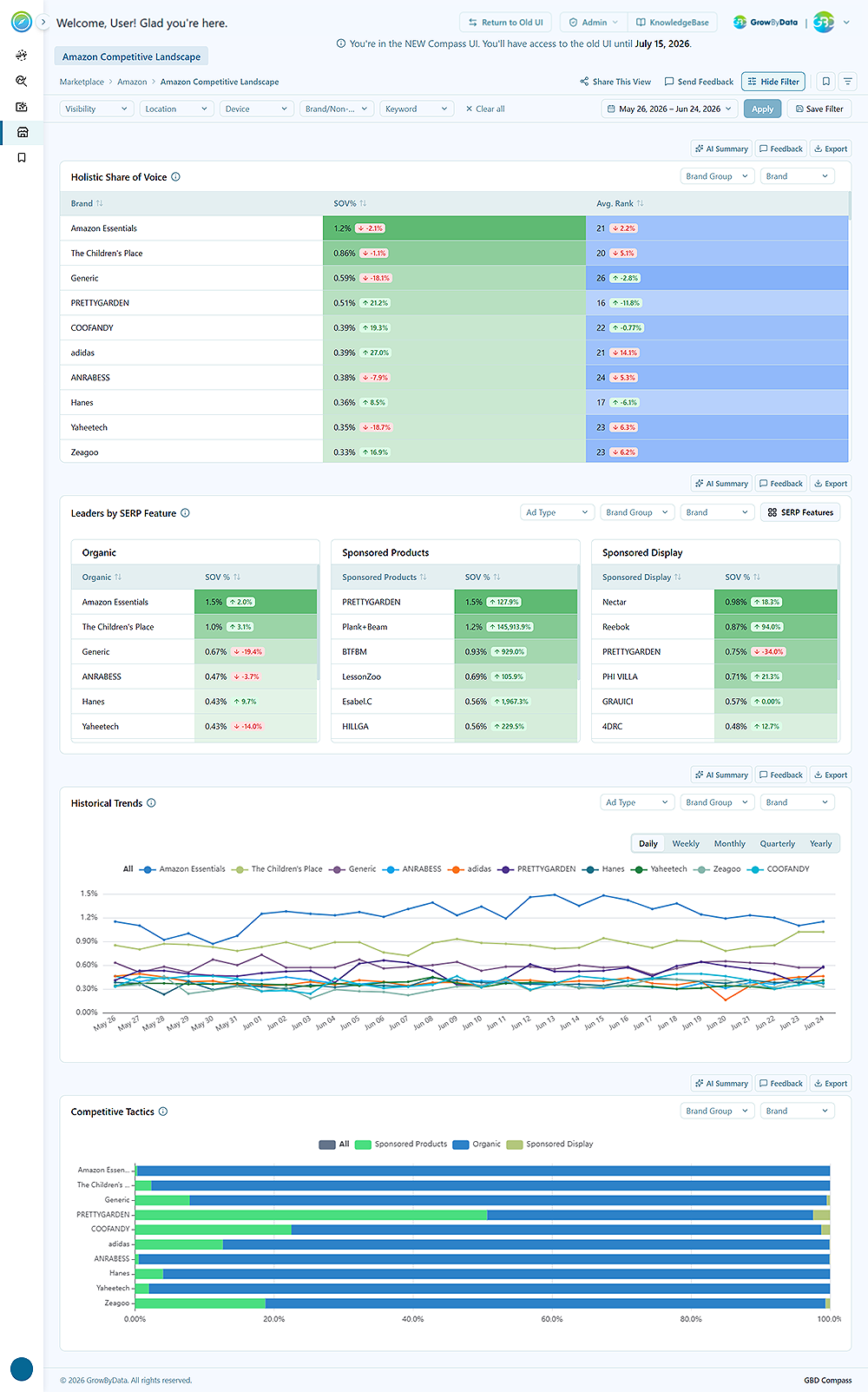
Task: Switch the trends view to Monthly
Action: [729, 843]
